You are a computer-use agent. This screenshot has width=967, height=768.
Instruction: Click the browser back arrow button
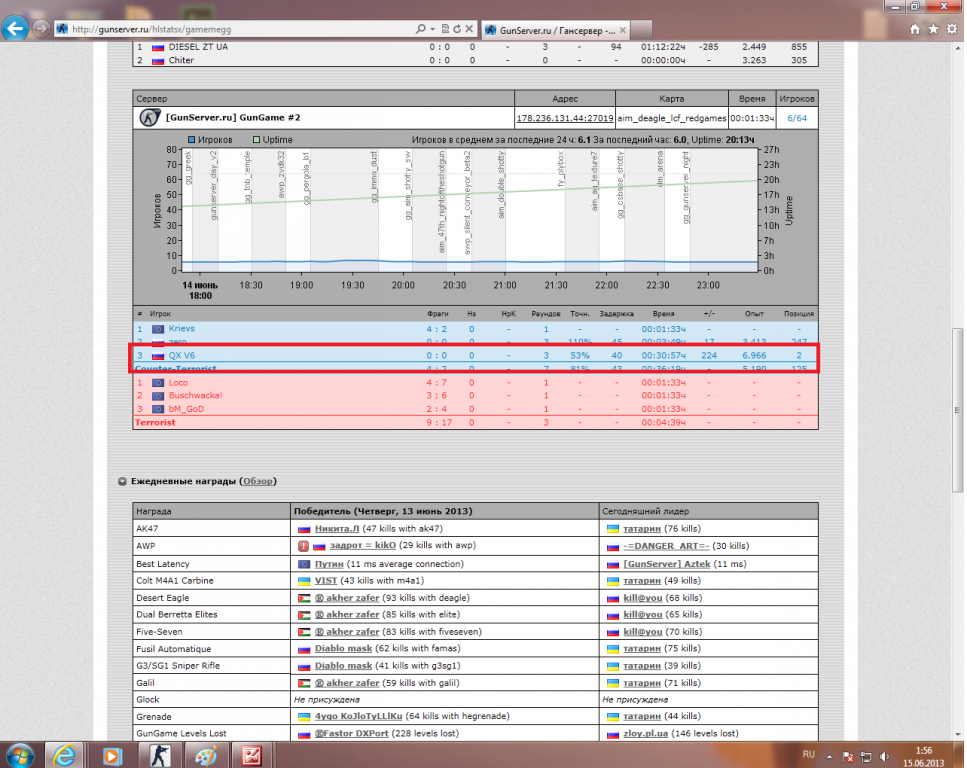pos(15,29)
